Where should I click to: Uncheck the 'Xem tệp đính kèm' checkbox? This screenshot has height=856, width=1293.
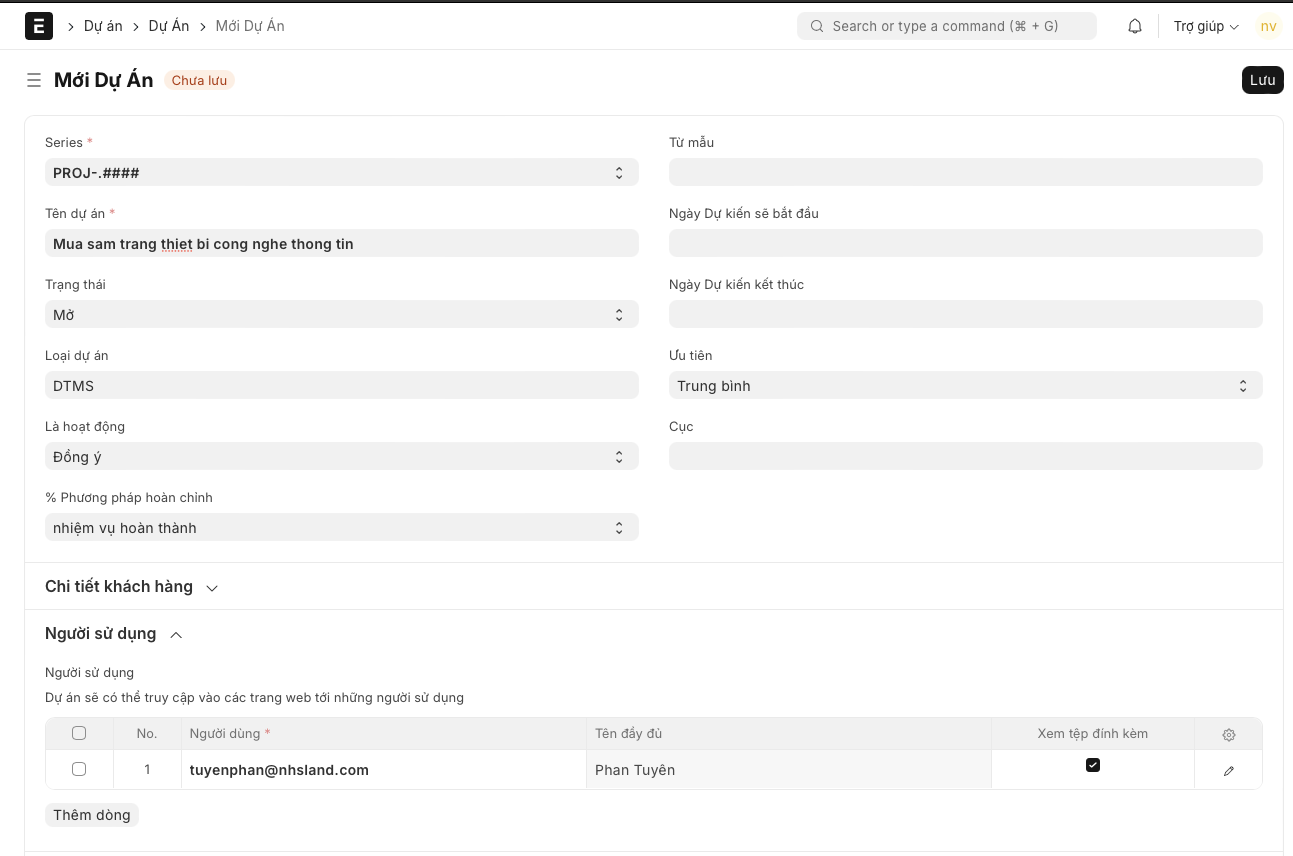[1092, 765]
